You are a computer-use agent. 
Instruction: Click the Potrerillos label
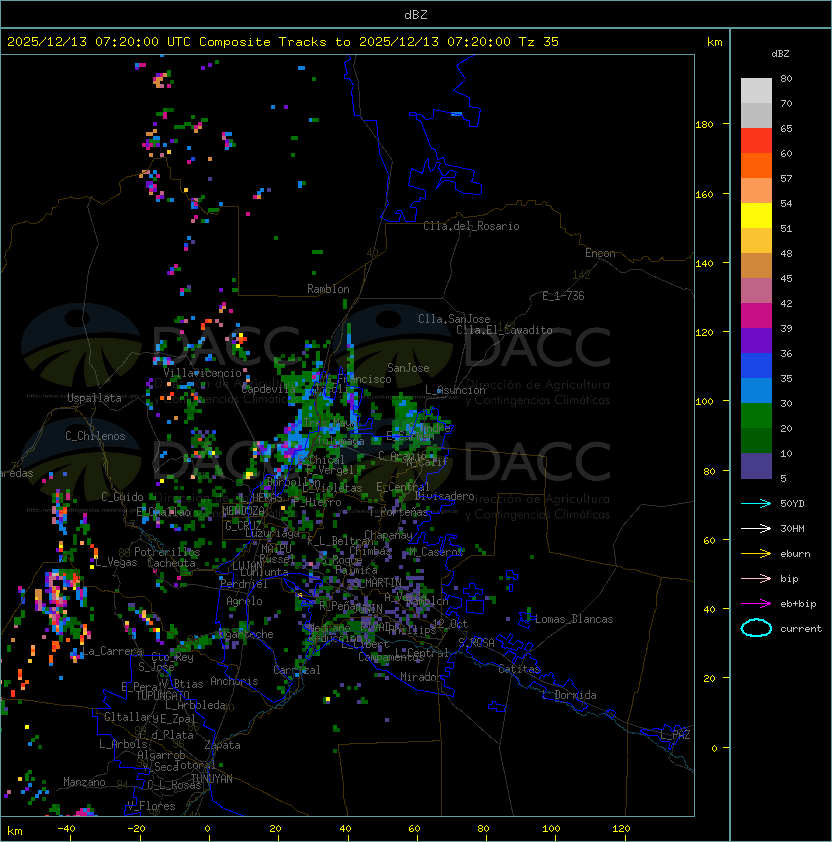coord(167,552)
